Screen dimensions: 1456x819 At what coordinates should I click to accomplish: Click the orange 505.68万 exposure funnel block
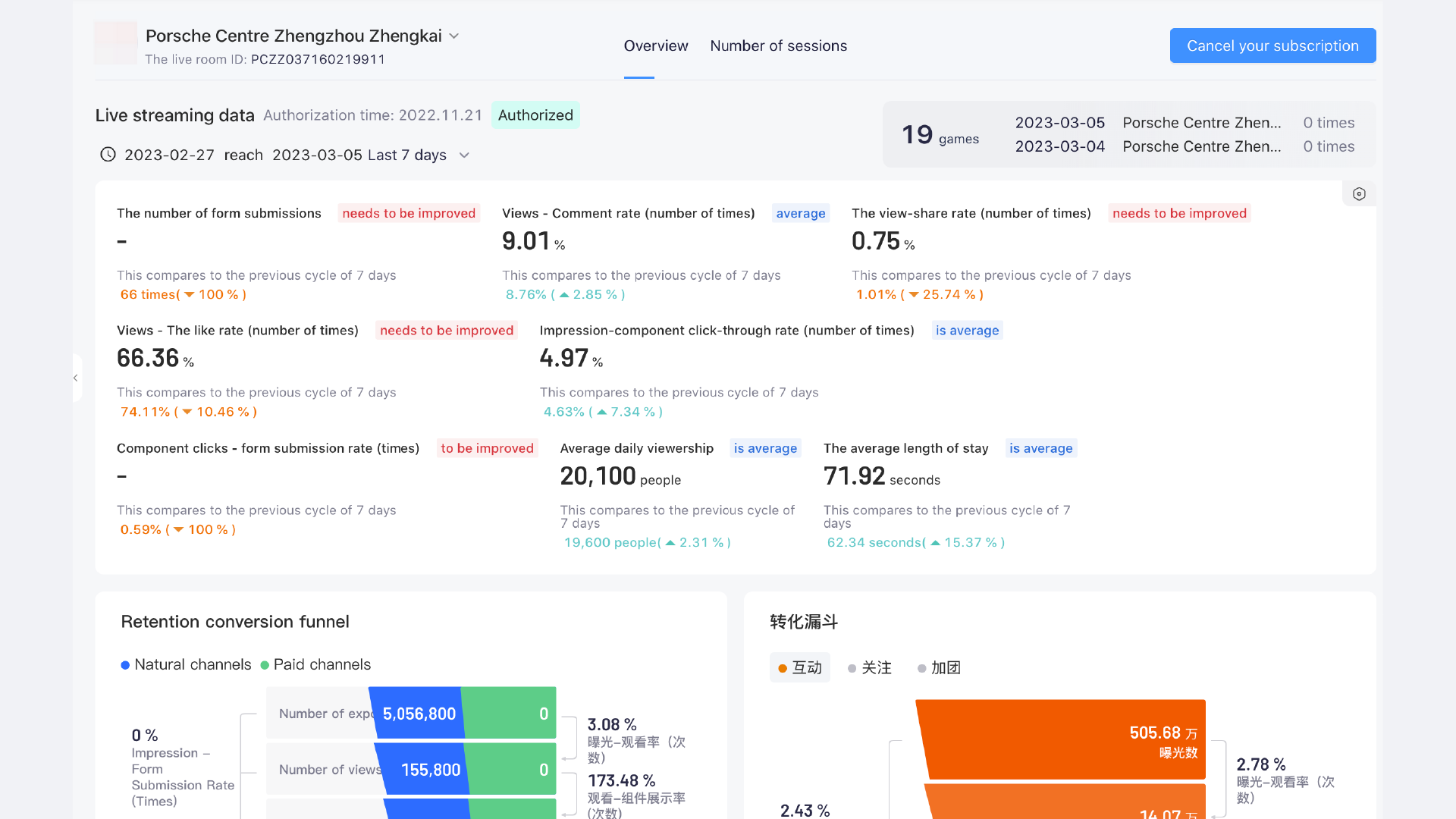[x=1062, y=739]
